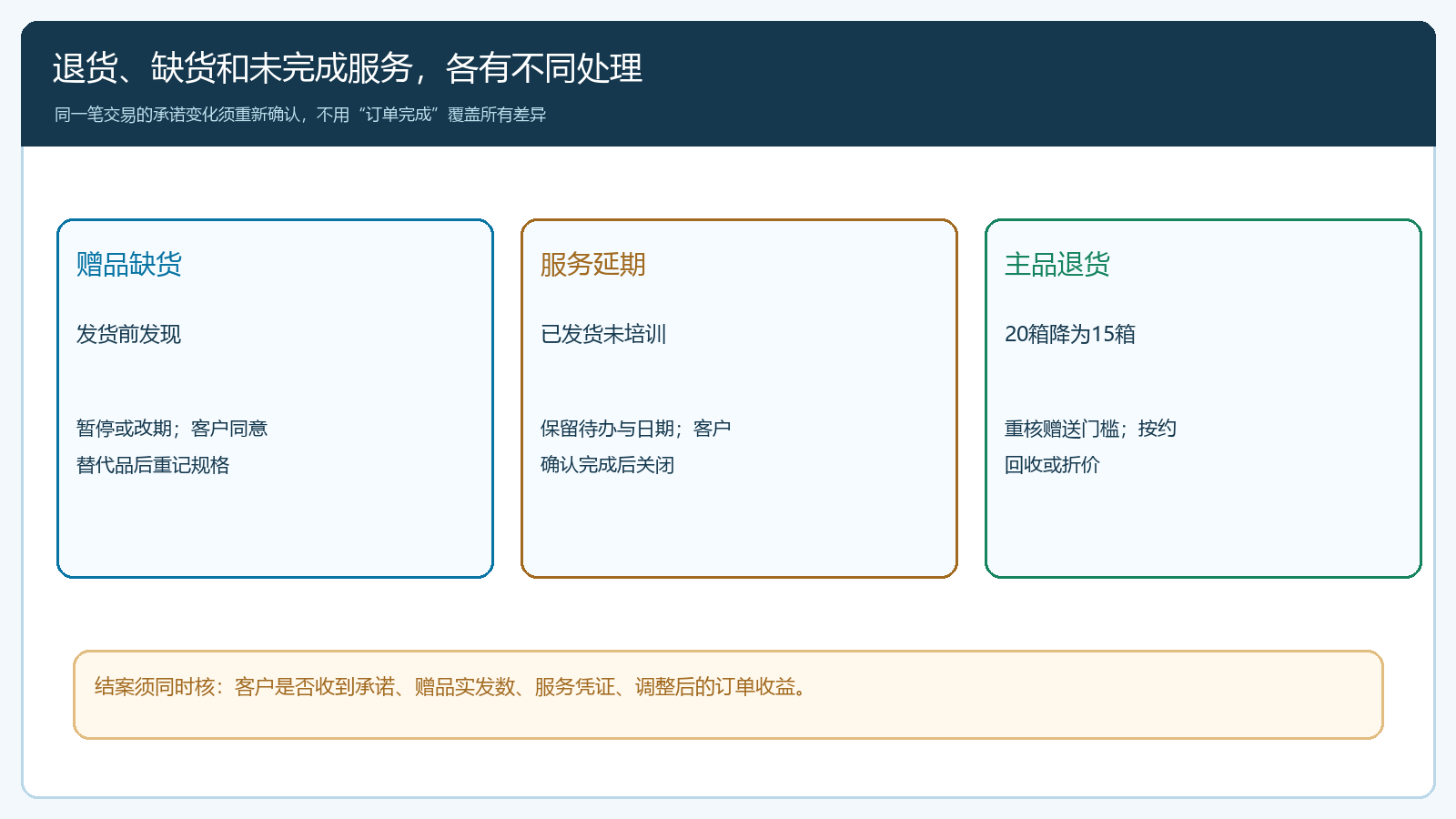This screenshot has width=1456, height=819.
Task: Click the 主品退货 card heading
Action: [1057, 264]
